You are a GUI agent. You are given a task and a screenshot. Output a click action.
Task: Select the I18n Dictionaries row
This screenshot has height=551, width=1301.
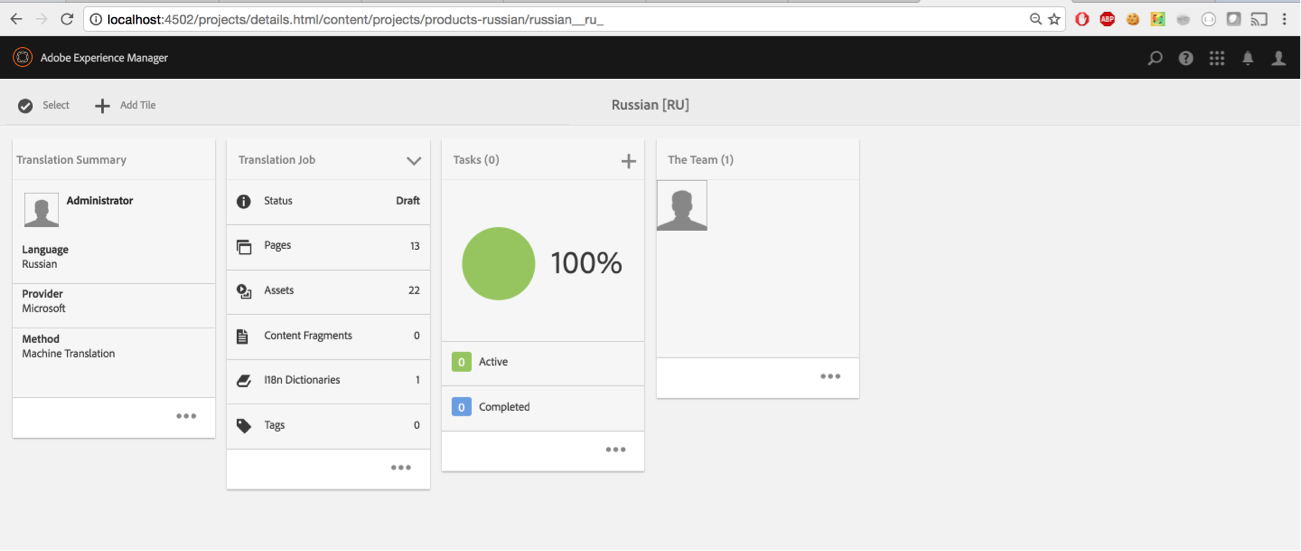click(328, 380)
